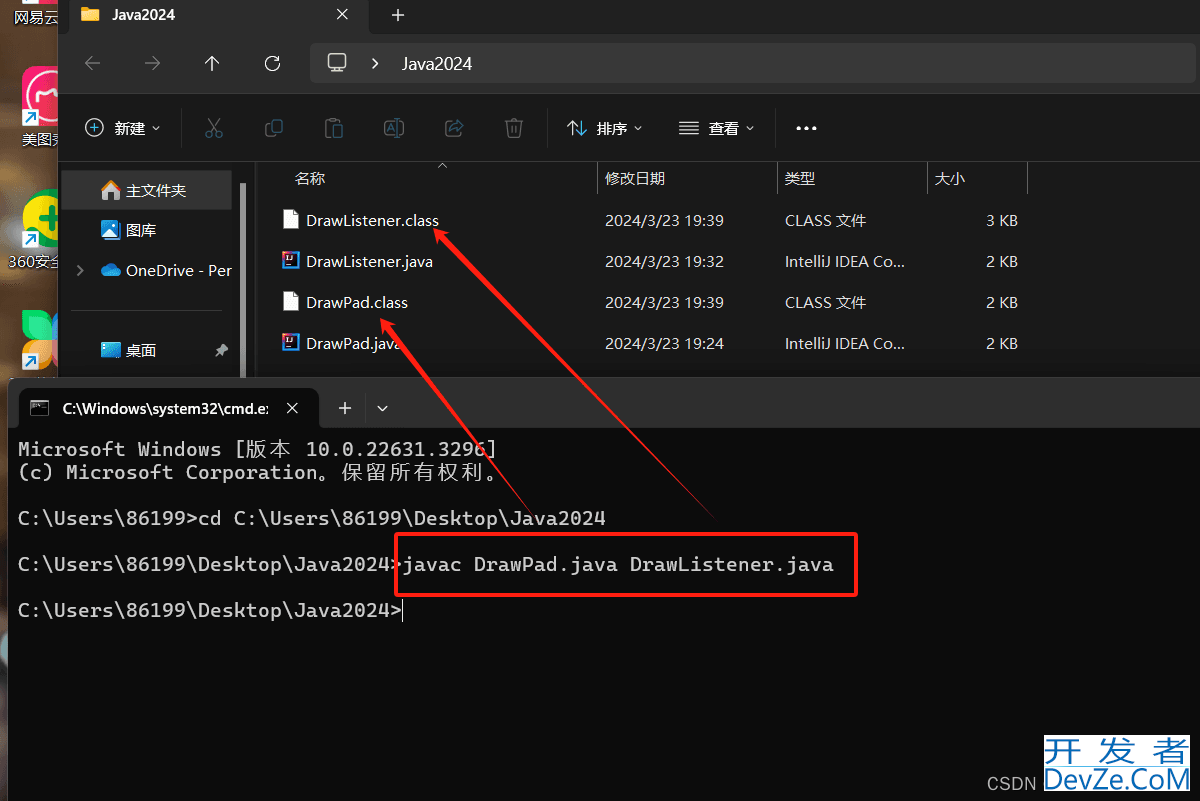Open the 查看 view dropdown
Viewport: 1200px width, 801px height.
point(717,128)
